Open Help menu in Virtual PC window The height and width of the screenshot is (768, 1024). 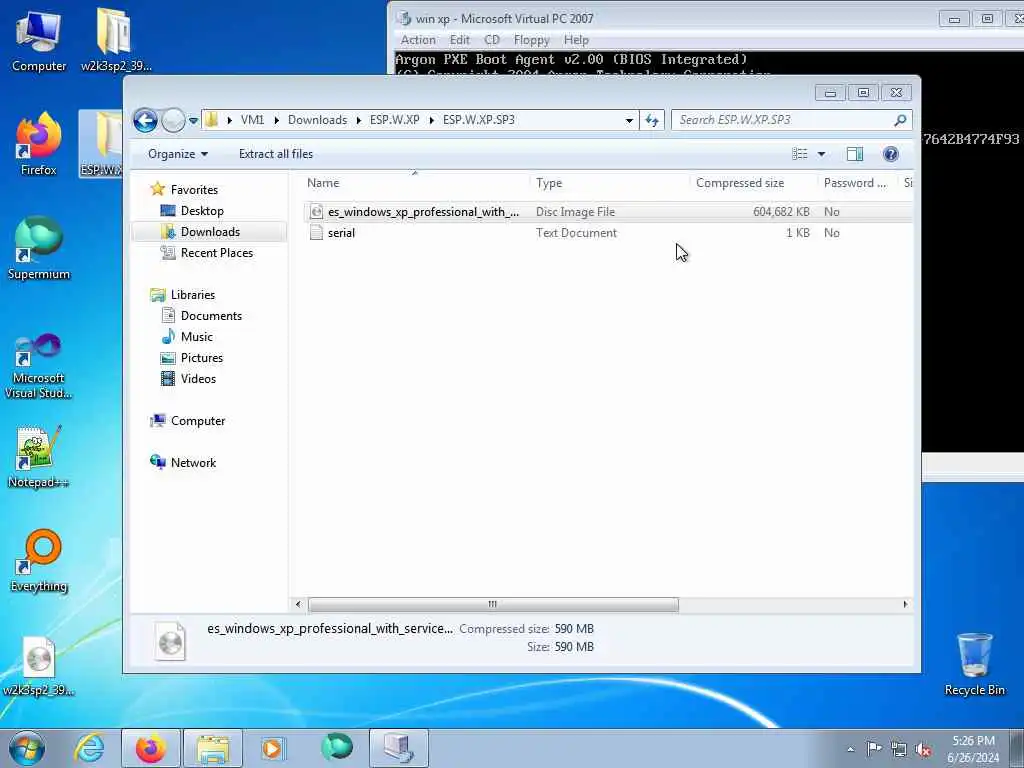coord(576,40)
